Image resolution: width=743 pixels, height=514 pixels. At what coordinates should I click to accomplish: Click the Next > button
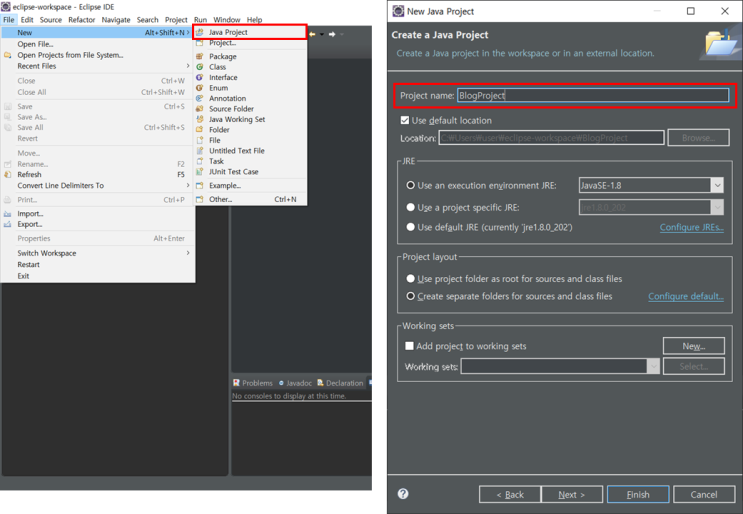tap(572, 495)
